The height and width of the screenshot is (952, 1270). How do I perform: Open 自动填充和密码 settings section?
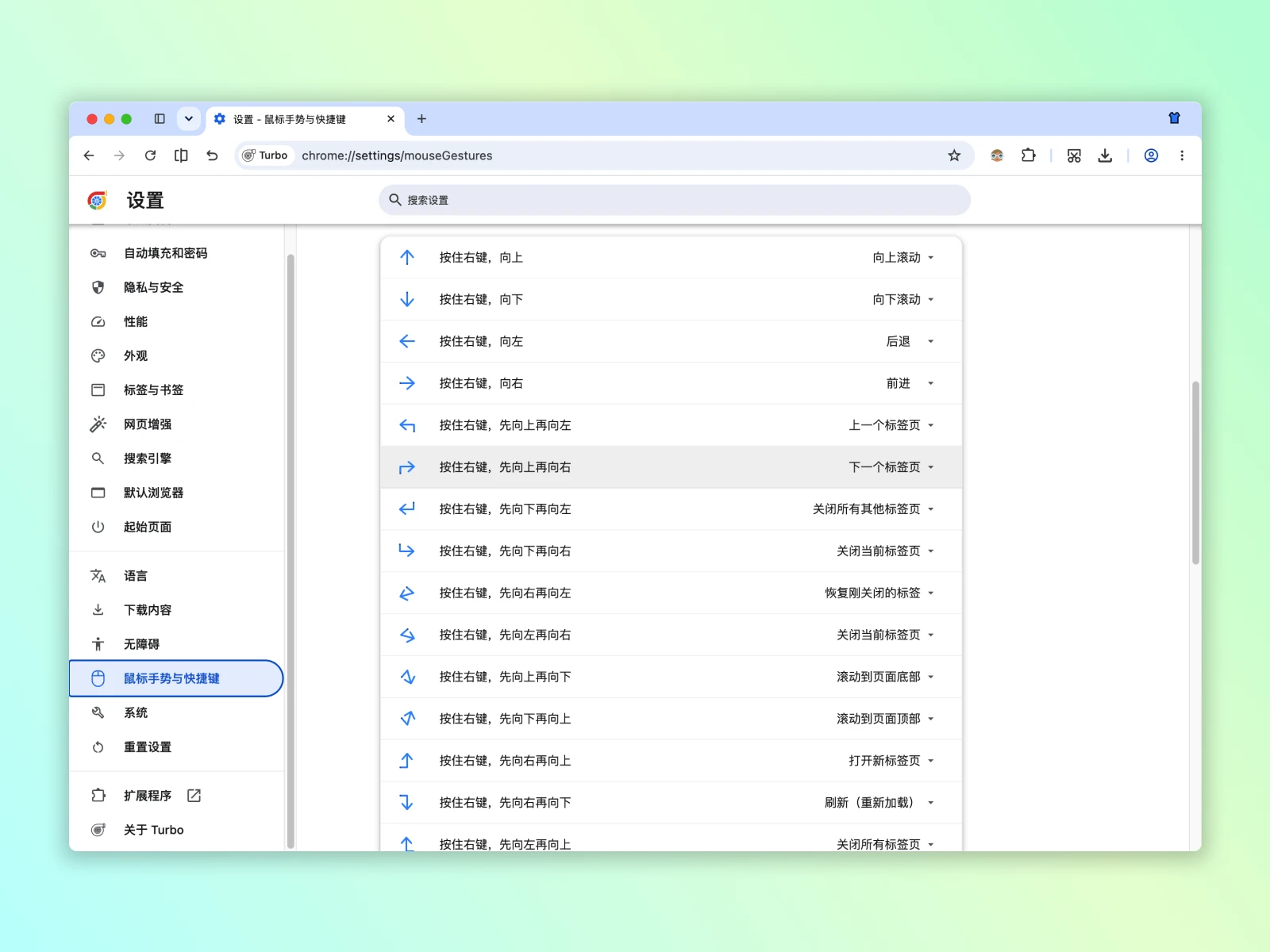176,253
